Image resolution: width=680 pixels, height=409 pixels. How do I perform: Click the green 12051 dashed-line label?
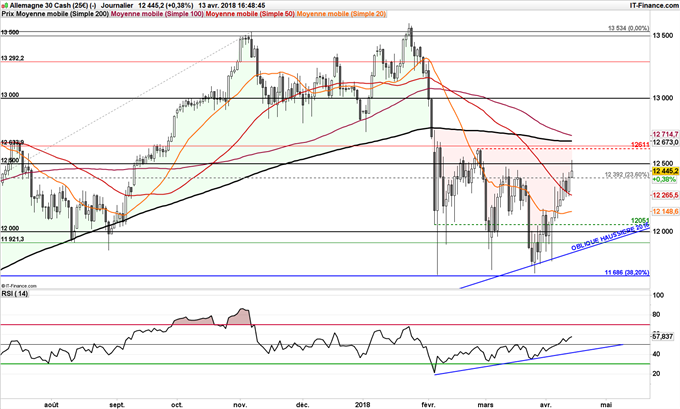pyautogui.click(x=641, y=220)
